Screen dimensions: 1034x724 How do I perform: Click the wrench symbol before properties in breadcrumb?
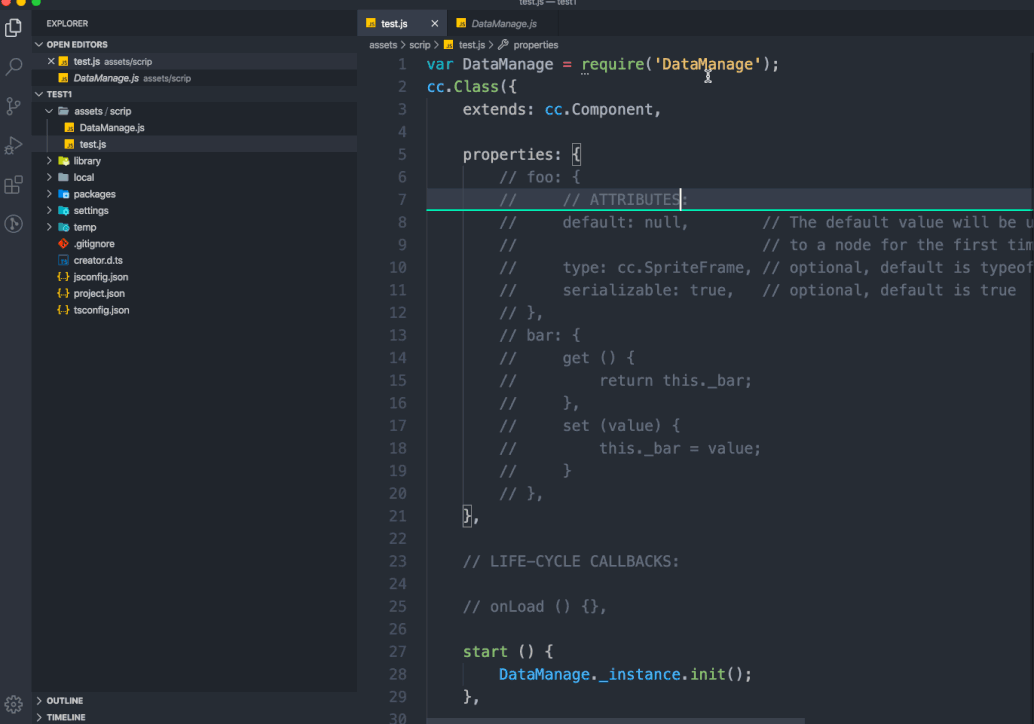tap(505, 45)
